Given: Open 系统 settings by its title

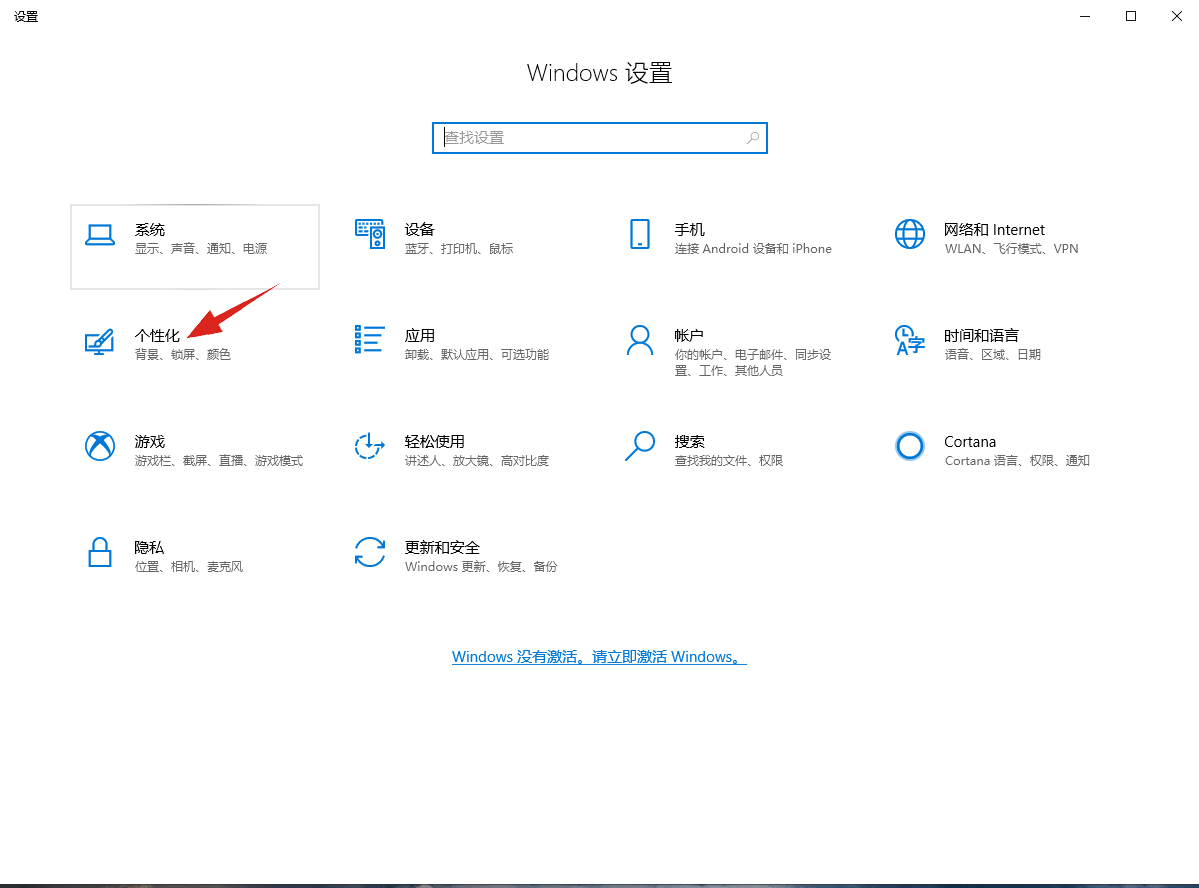Looking at the screenshot, I should pos(150,229).
